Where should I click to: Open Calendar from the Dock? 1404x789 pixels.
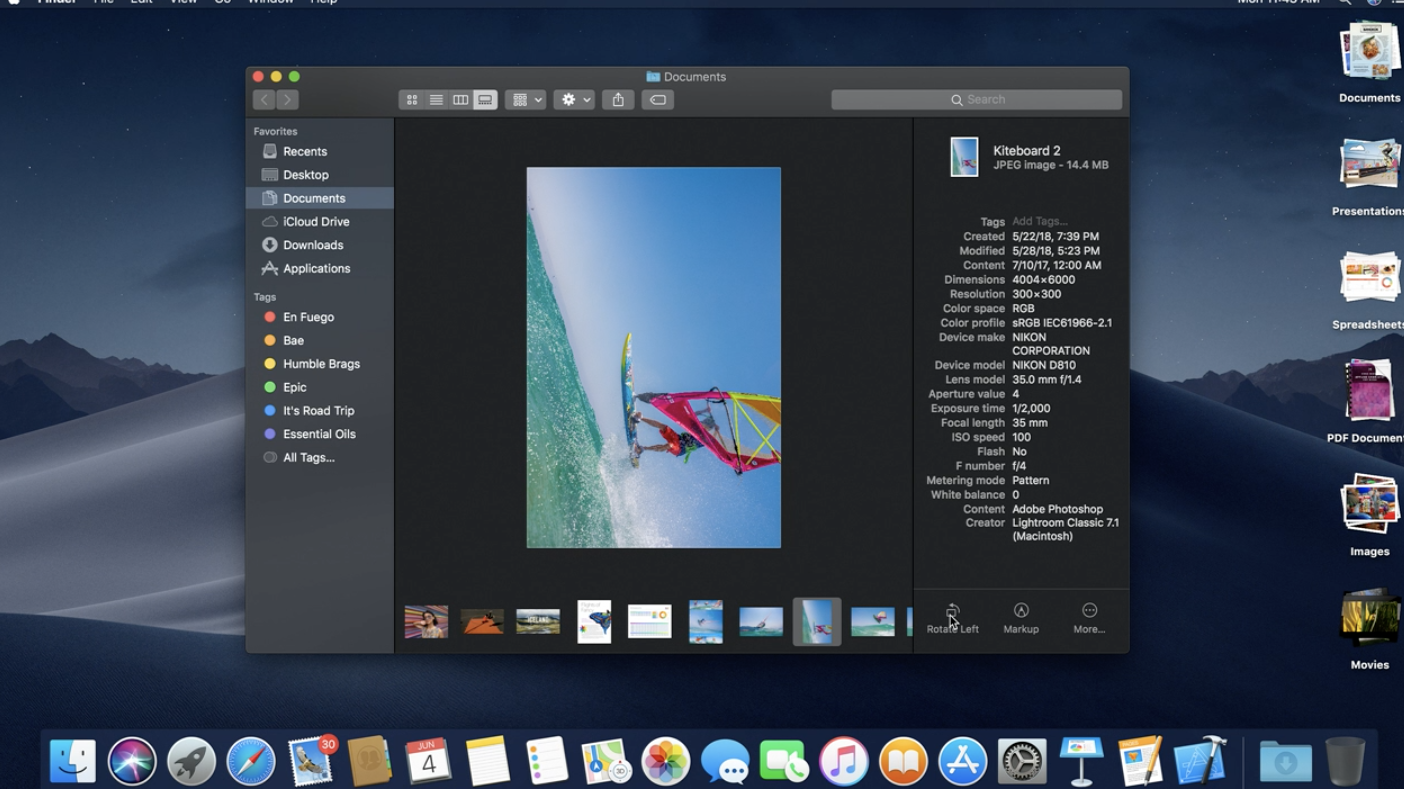pyautogui.click(x=428, y=761)
